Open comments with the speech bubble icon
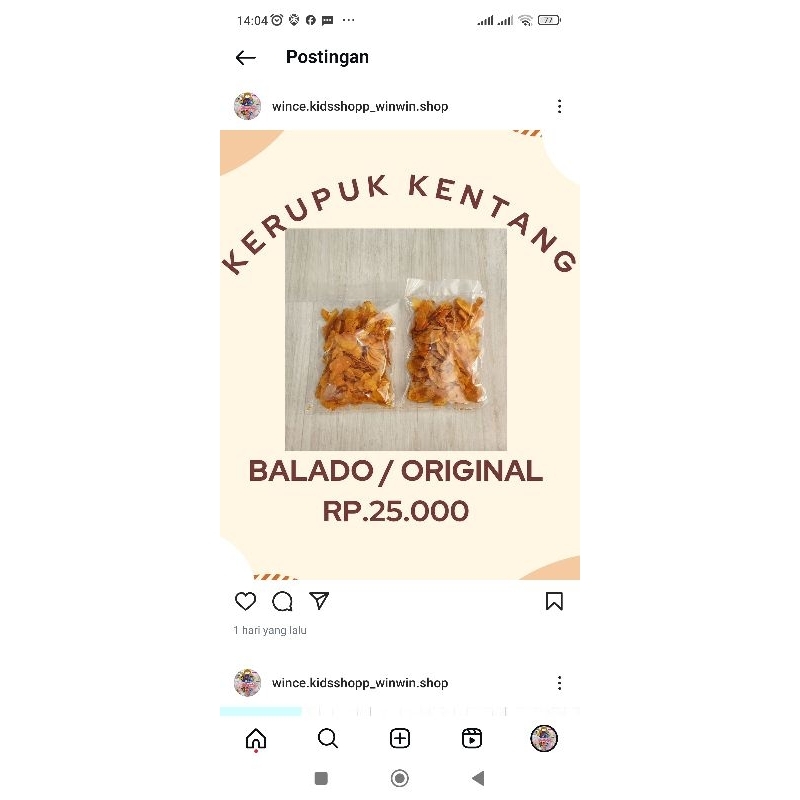 282,601
